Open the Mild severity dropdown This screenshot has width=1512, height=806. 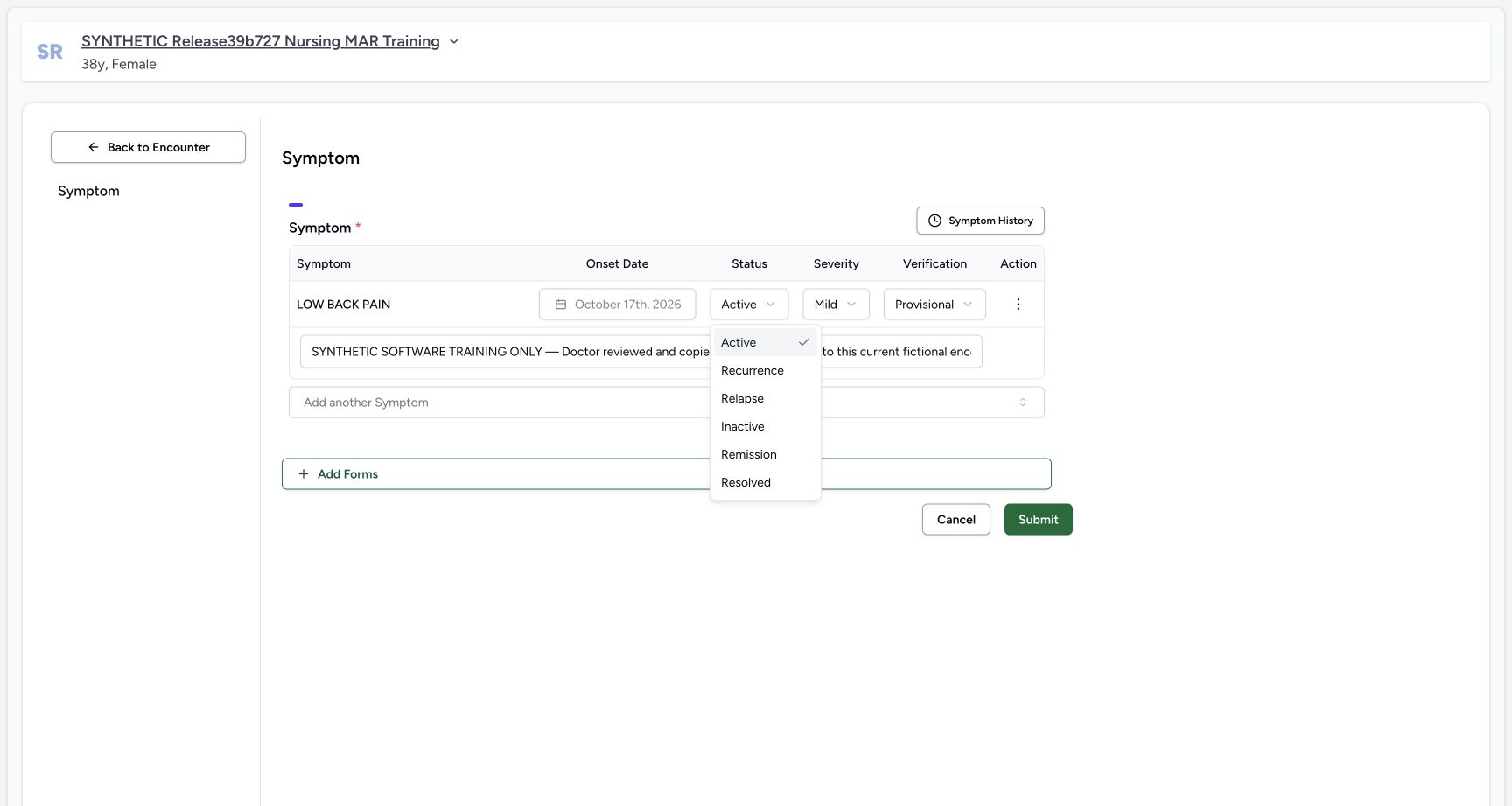click(x=836, y=305)
